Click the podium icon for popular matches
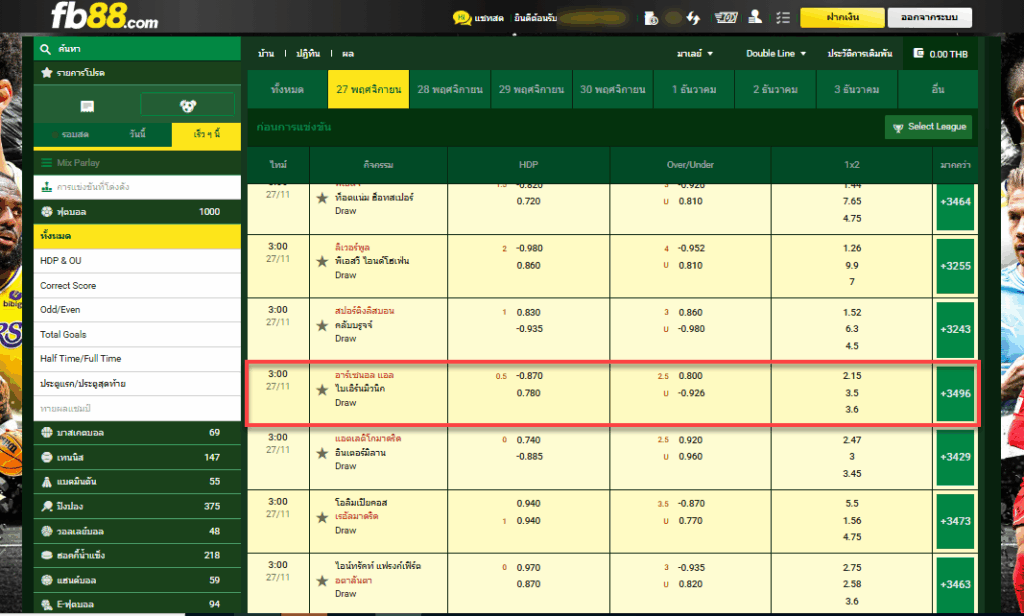Image resolution: width=1024 pixels, height=616 pixels. [46, 187]
